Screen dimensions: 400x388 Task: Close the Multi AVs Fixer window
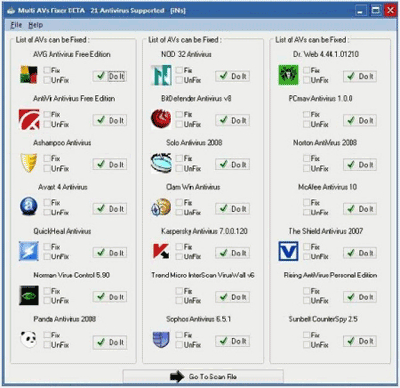pos(390,11)
